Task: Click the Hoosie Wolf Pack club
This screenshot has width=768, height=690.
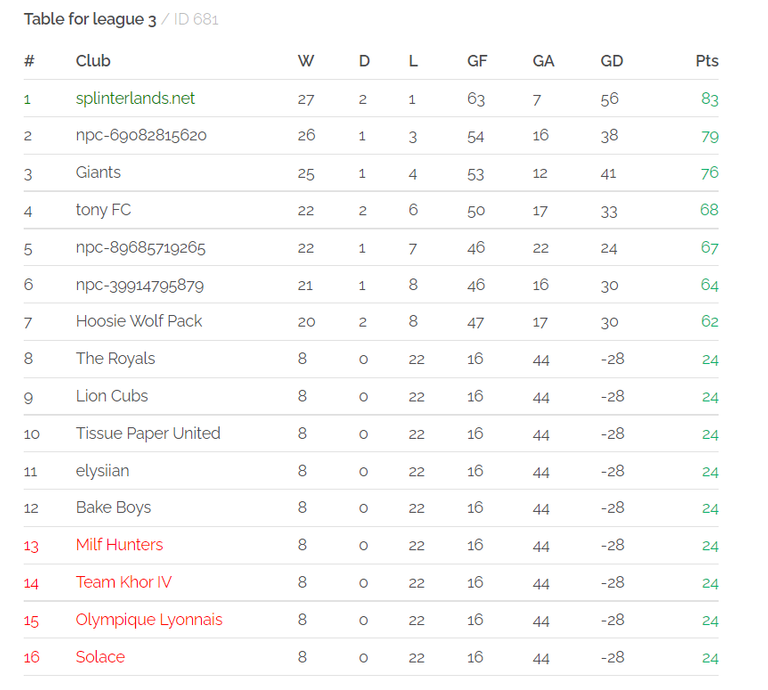Action: click(139, 321)
